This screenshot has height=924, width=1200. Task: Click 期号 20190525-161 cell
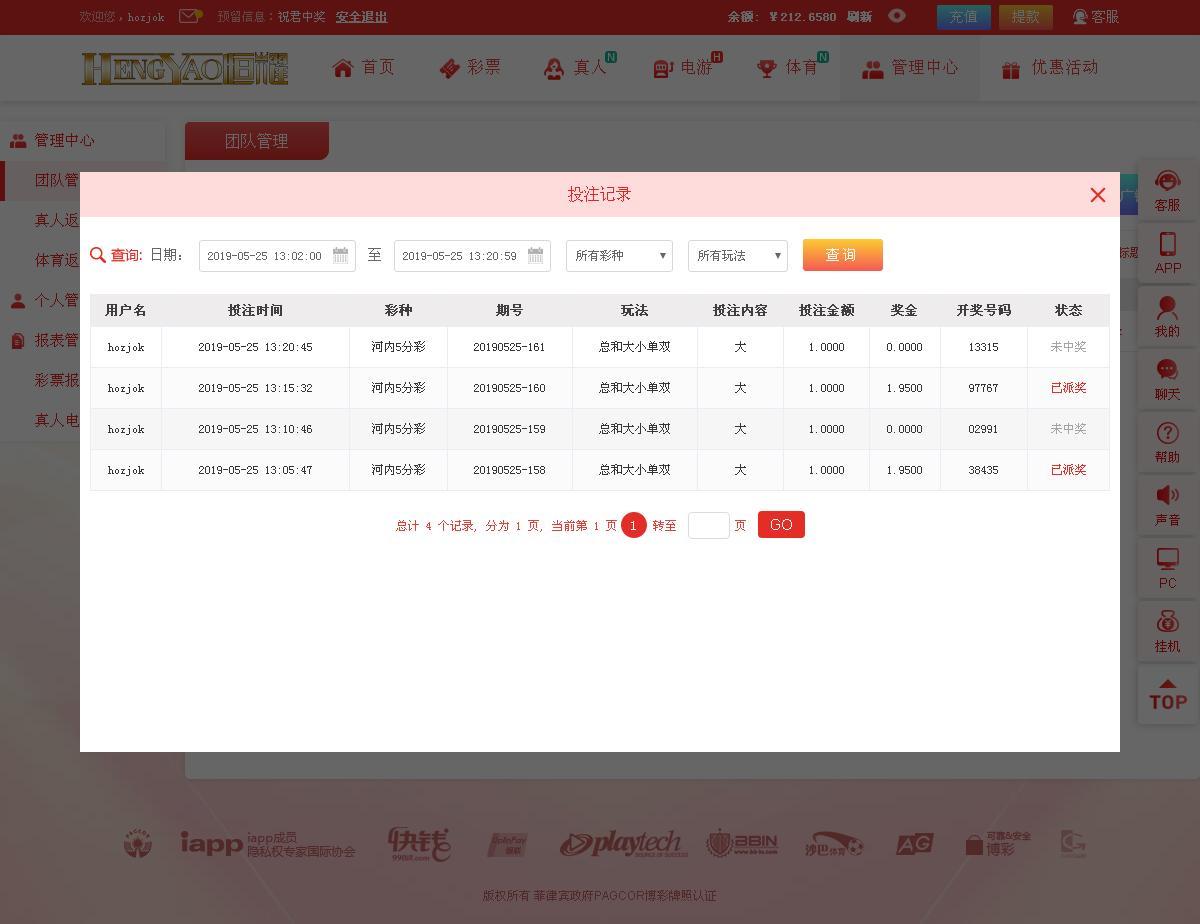(509, 347)
